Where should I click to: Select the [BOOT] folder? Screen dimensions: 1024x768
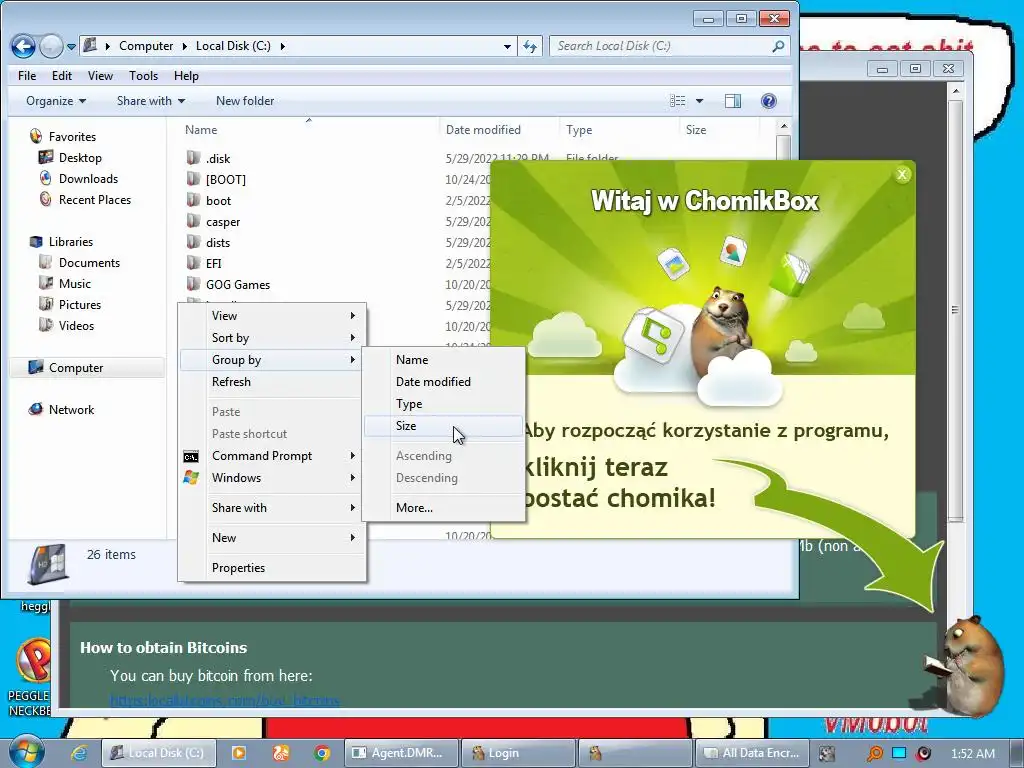(226, 180)
